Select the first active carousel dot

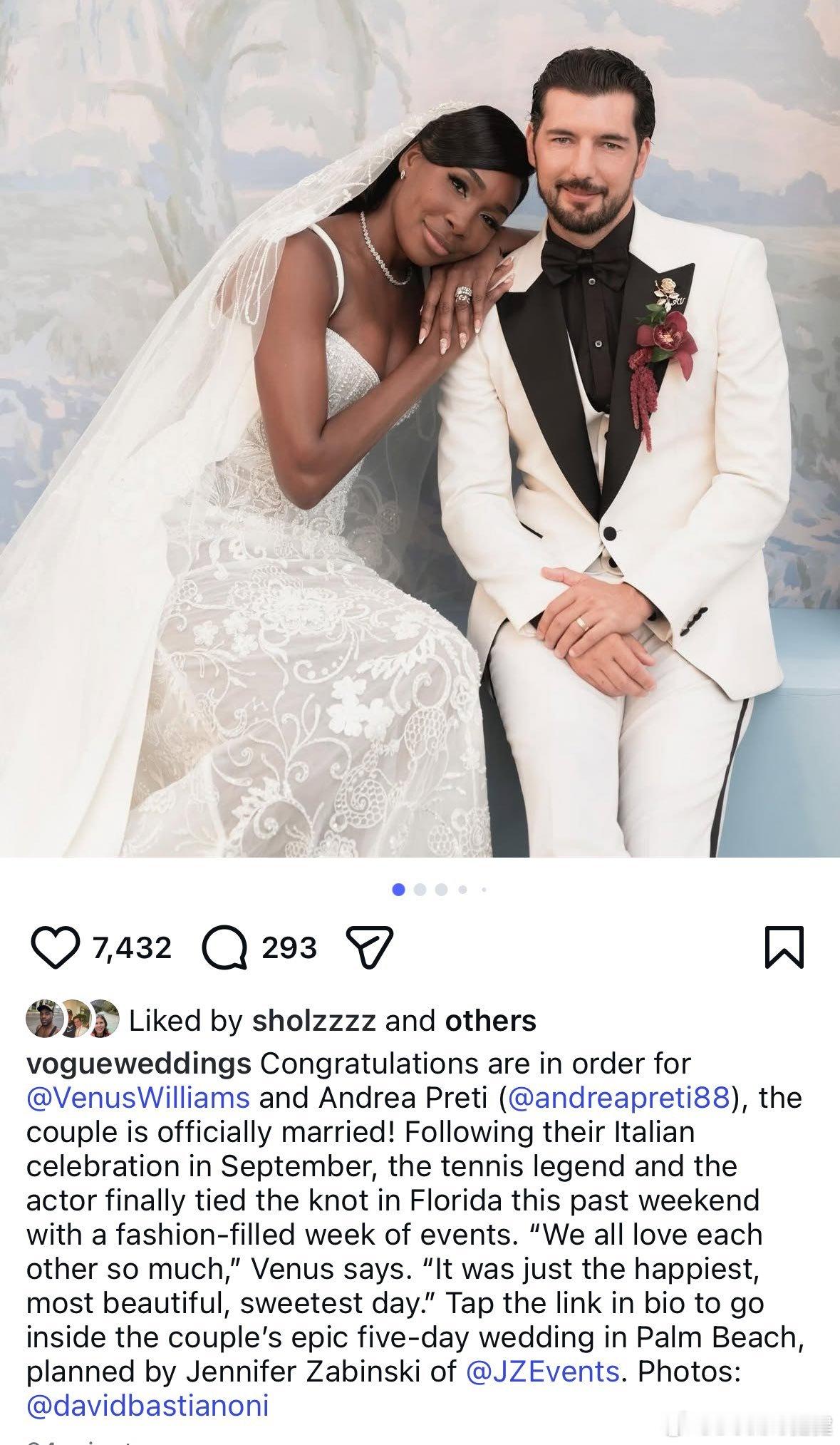coord(398,889)
